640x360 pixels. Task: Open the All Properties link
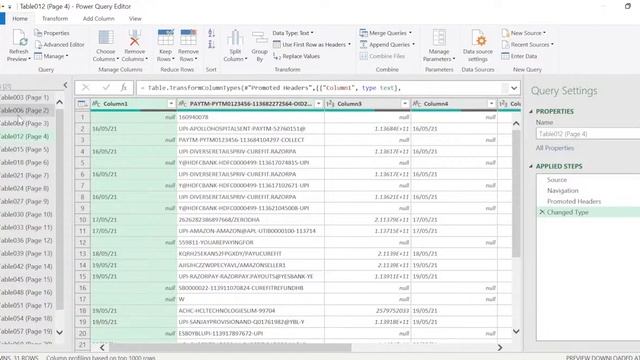coord(555,148)
